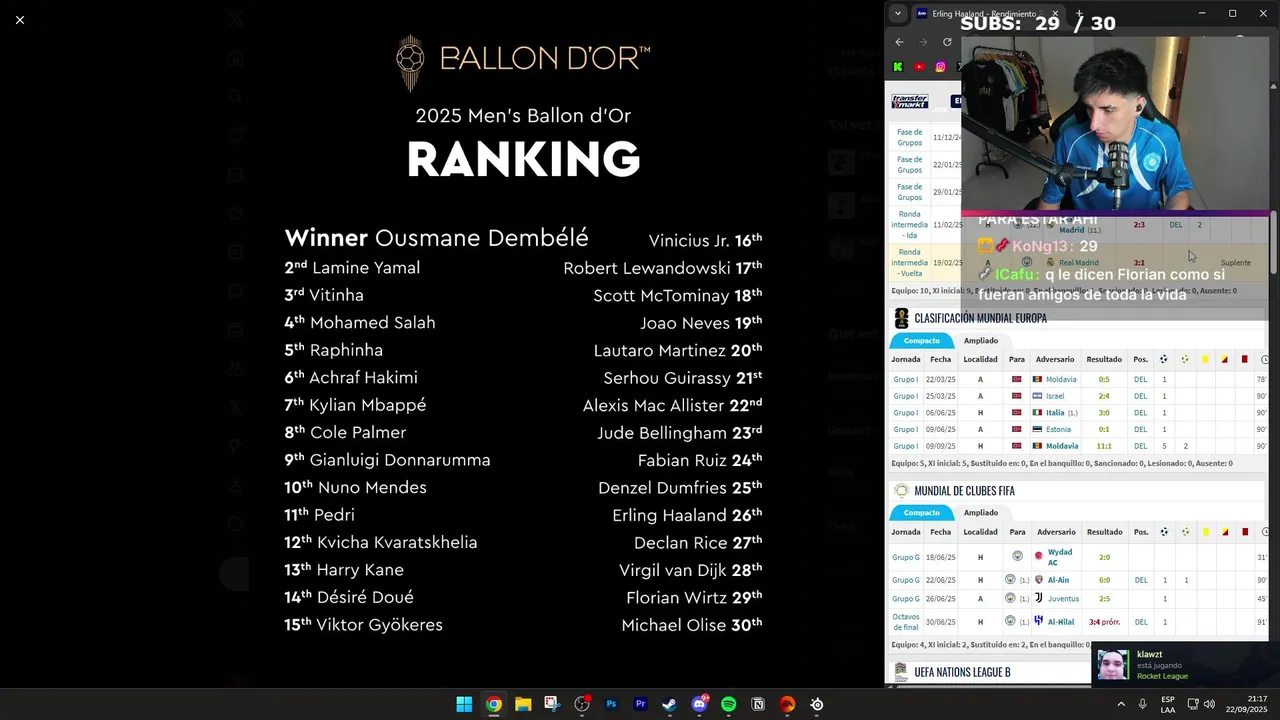The width and height of the screenshot is (1280, 720).
Task: Click red card icon in Mundial de Clubes table
Action: (x=1245, y=532)
